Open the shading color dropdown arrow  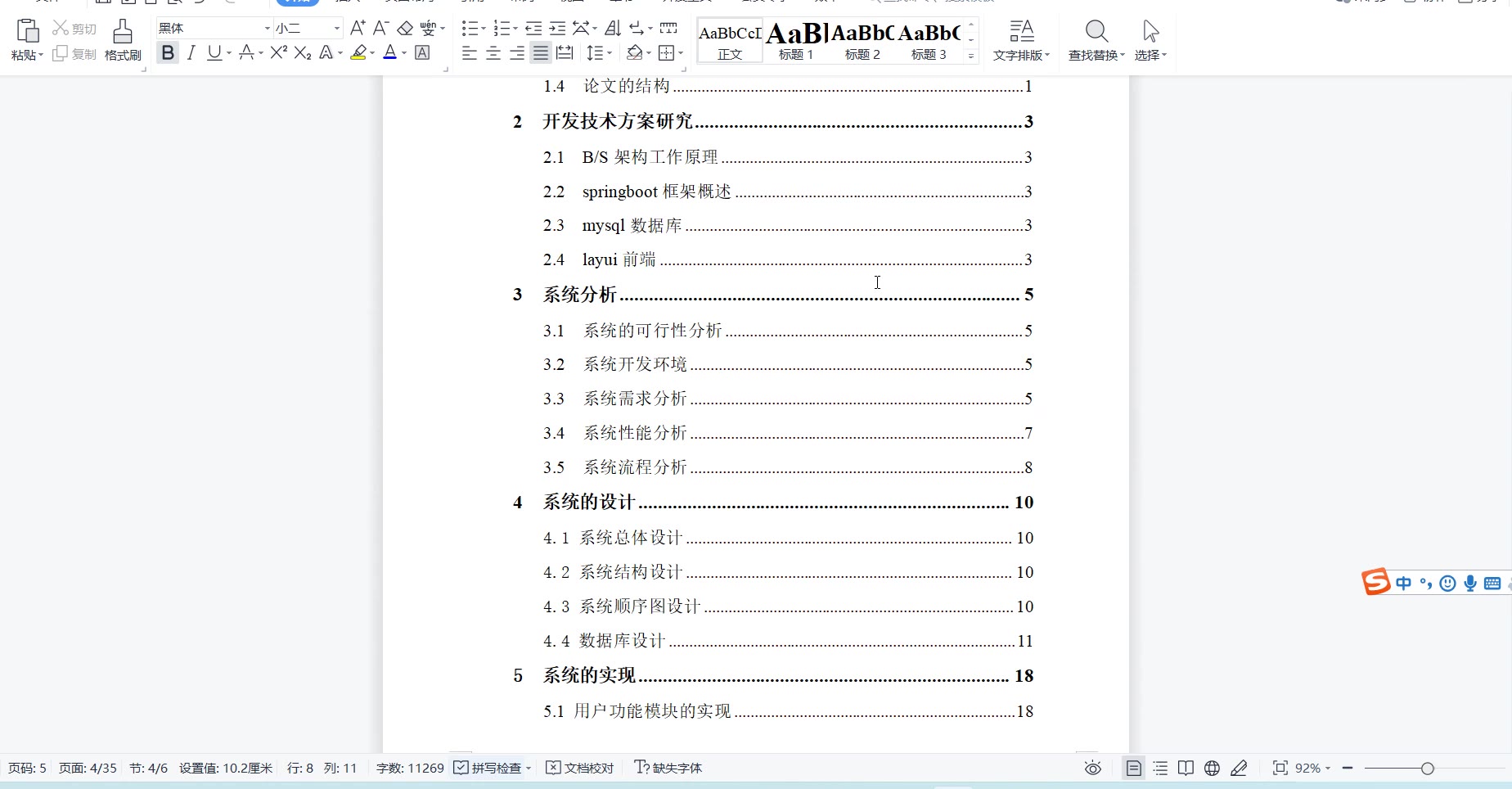tap(649, 53)
